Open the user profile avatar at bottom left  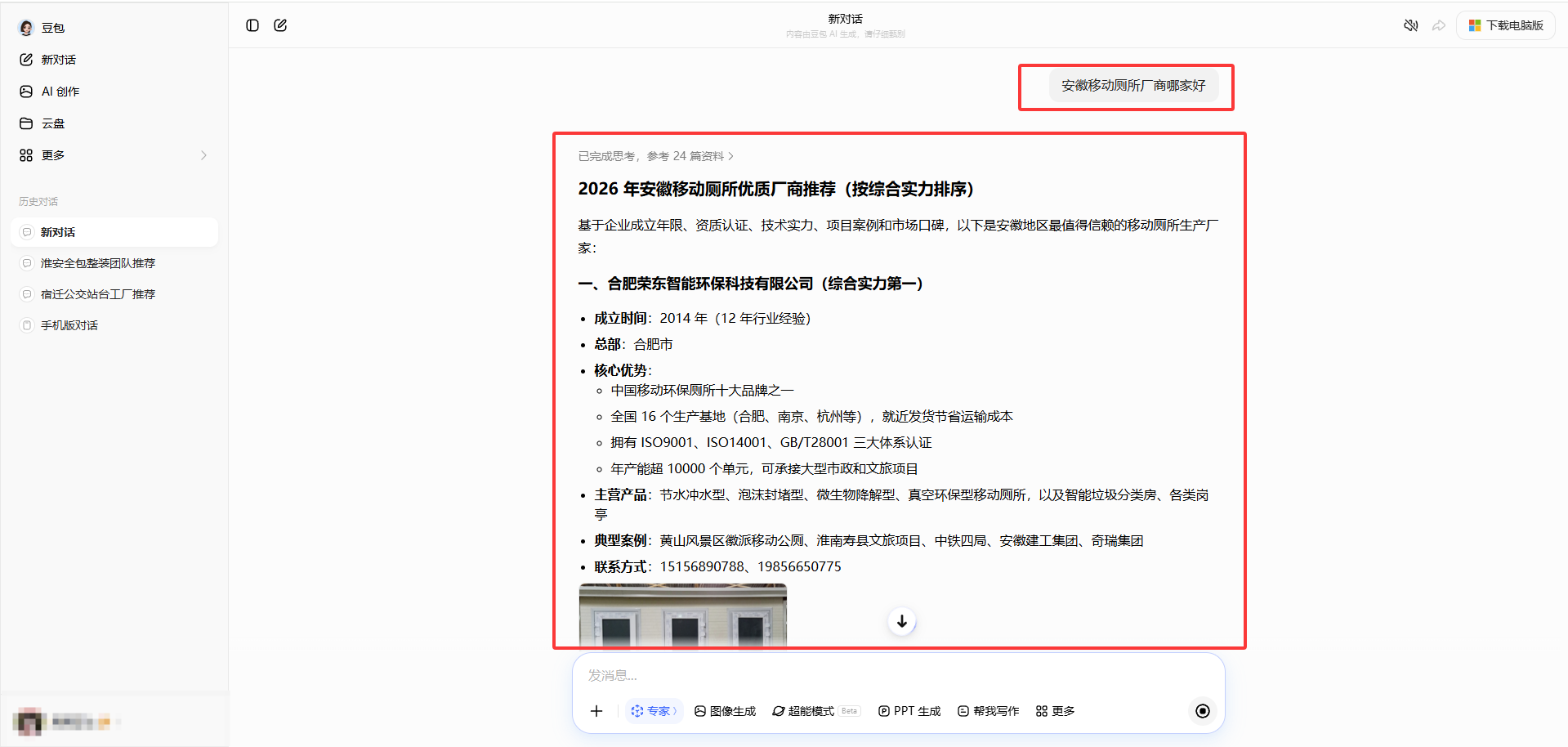[29, 722]
